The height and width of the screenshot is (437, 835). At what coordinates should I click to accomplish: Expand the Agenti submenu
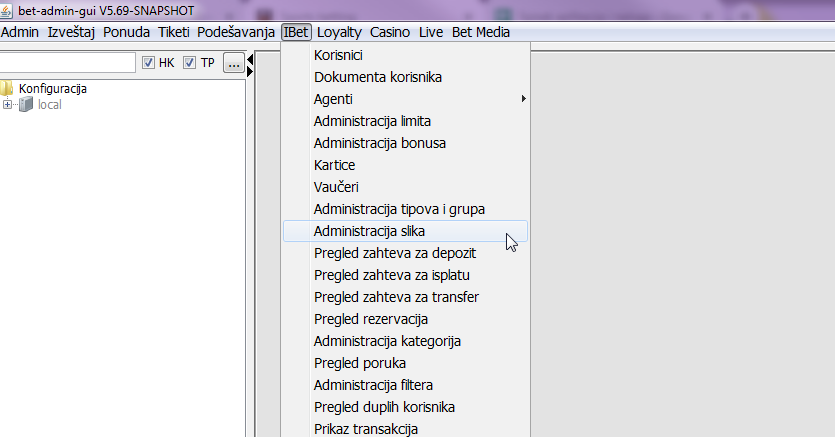[x=405, y=99]
